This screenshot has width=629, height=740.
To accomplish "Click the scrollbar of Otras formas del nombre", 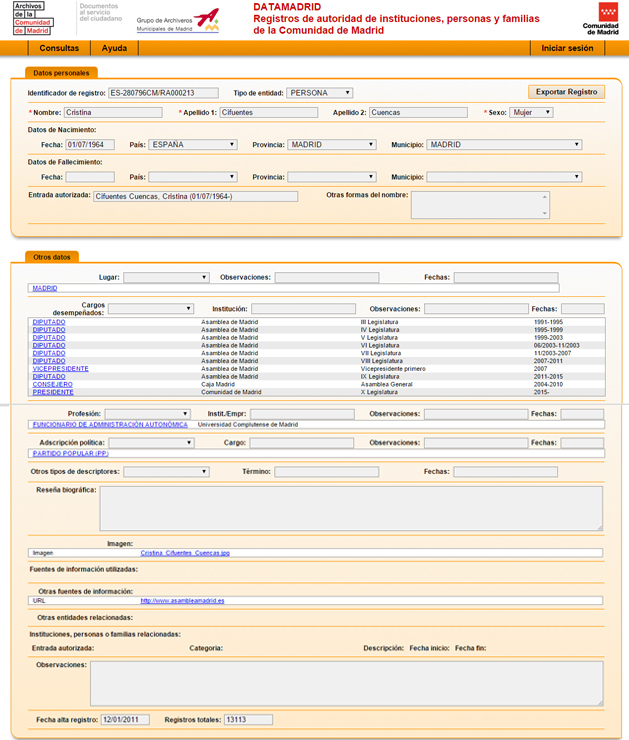I will point(545,205).
